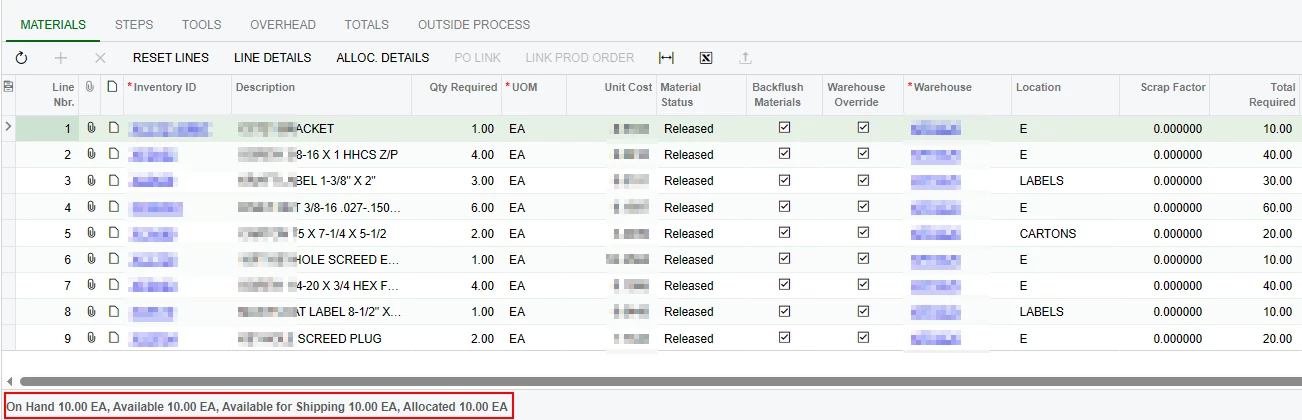Open attachment paperclip for line 7

pos(91,285)
